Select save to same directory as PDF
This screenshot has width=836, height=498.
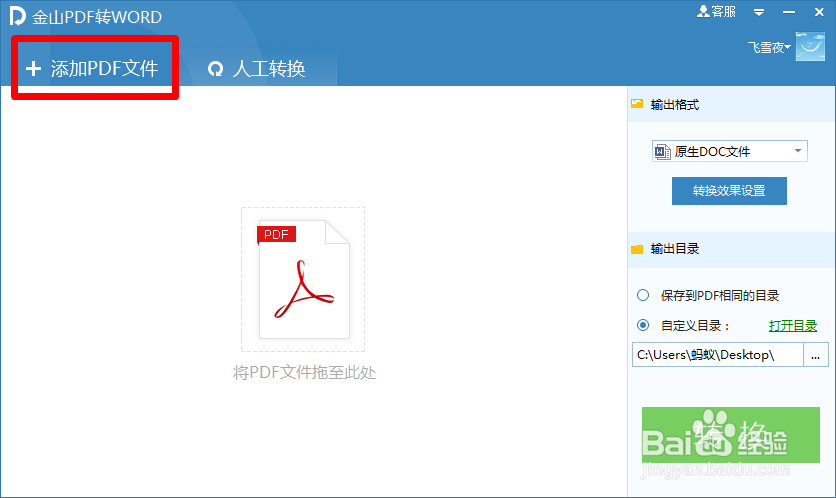pos(643,295)
